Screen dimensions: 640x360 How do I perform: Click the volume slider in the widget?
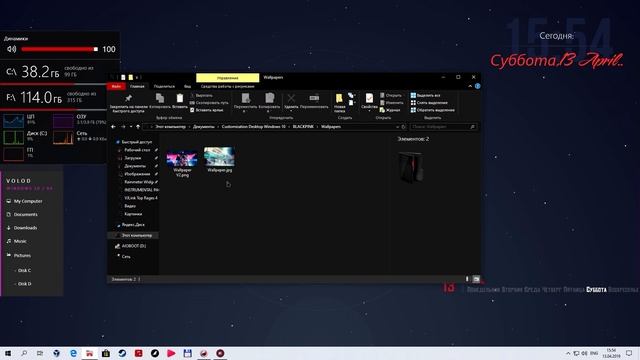click(60, 49)
